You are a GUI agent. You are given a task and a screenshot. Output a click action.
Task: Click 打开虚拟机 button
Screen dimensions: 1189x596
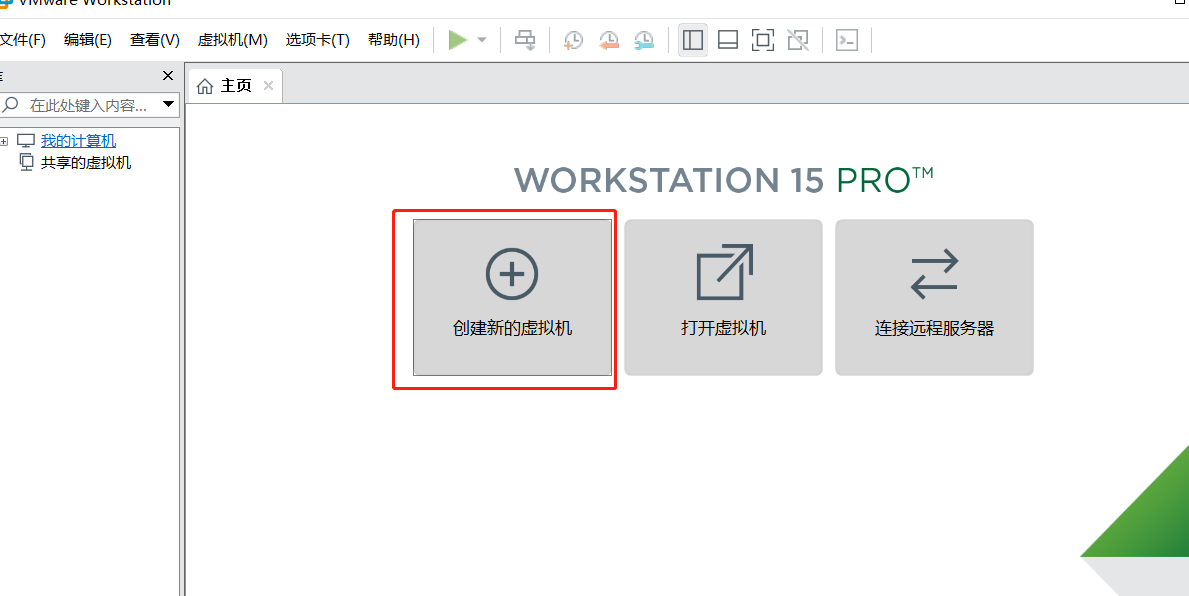(723, 297)
